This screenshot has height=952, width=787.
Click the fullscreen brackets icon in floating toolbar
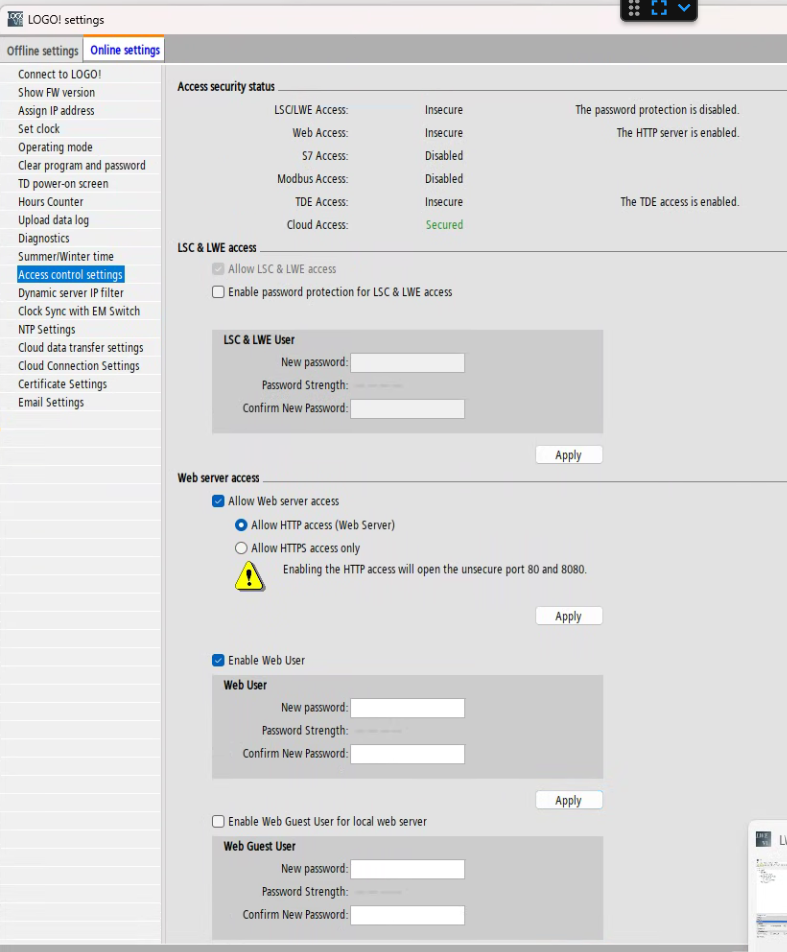pyautogui.click(x=659, y=8)
